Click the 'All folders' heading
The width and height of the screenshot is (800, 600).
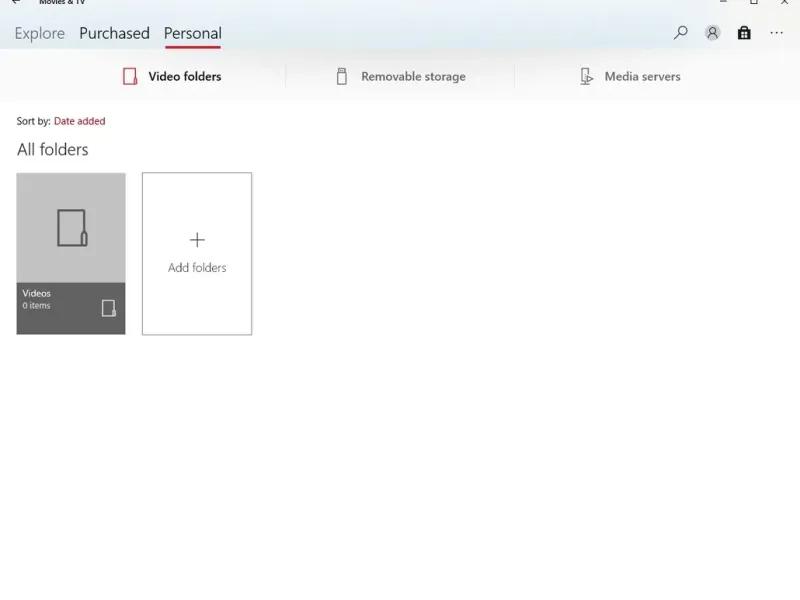53,149
